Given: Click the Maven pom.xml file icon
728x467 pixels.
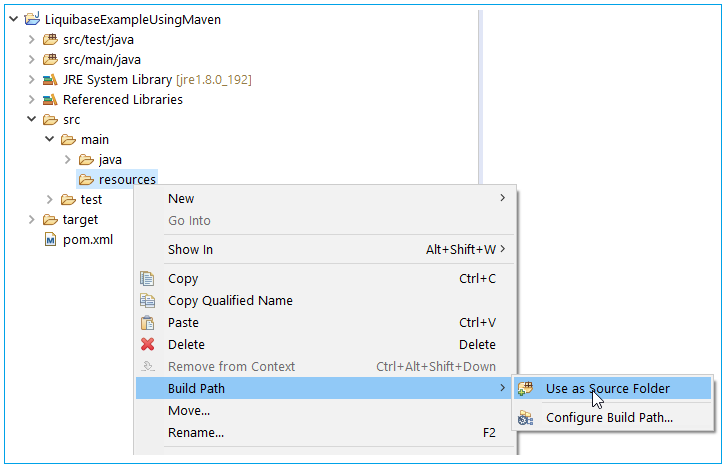Looking at the screenshot, I should [50, 240].
